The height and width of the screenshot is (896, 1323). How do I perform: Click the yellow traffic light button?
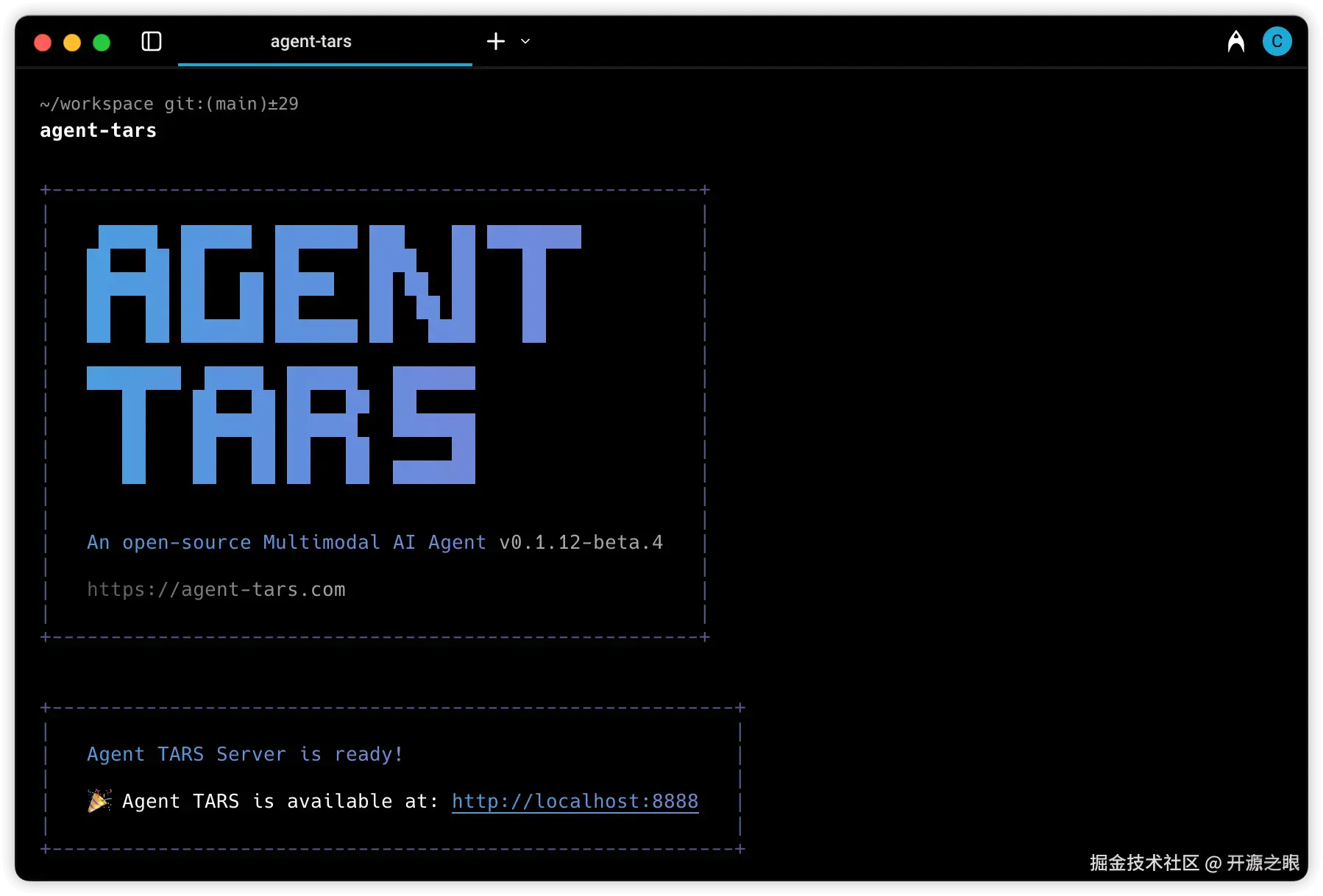pos(72,42)
